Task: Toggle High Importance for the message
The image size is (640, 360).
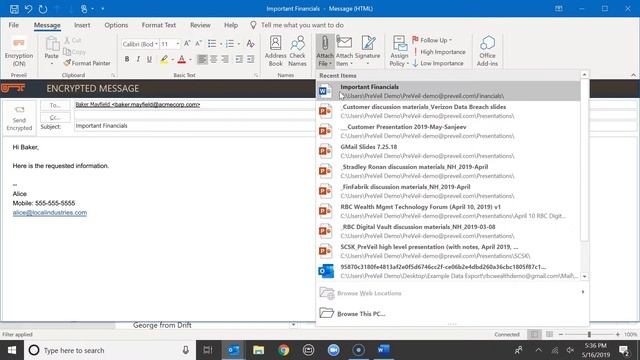Action: (439, 52)
